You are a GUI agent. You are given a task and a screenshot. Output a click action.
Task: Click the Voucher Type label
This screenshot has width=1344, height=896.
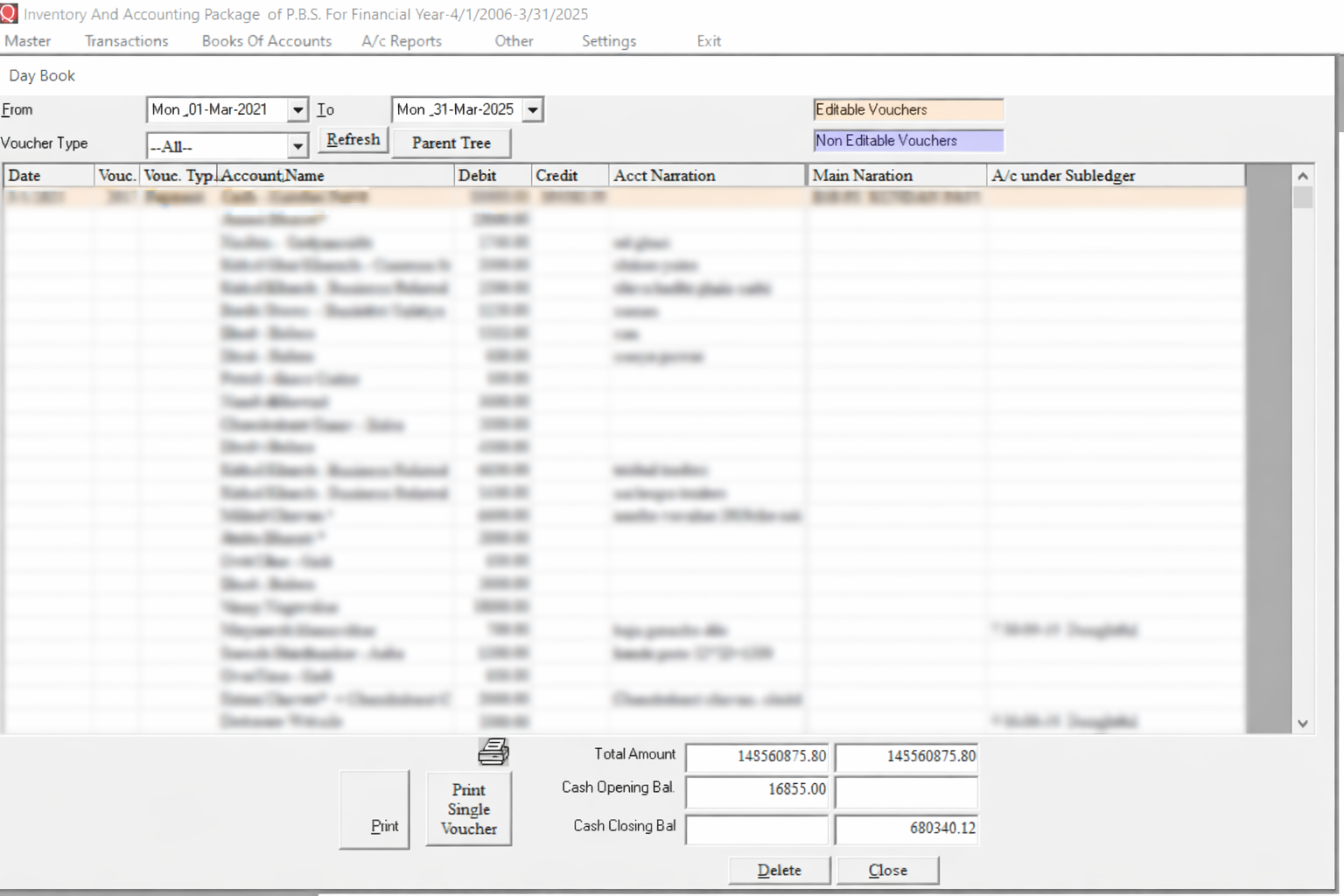point(45,143)
